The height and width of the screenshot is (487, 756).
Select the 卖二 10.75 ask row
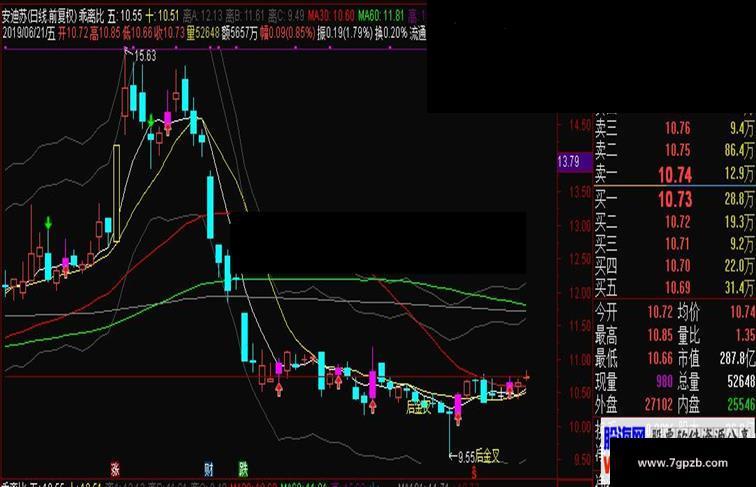675,150
